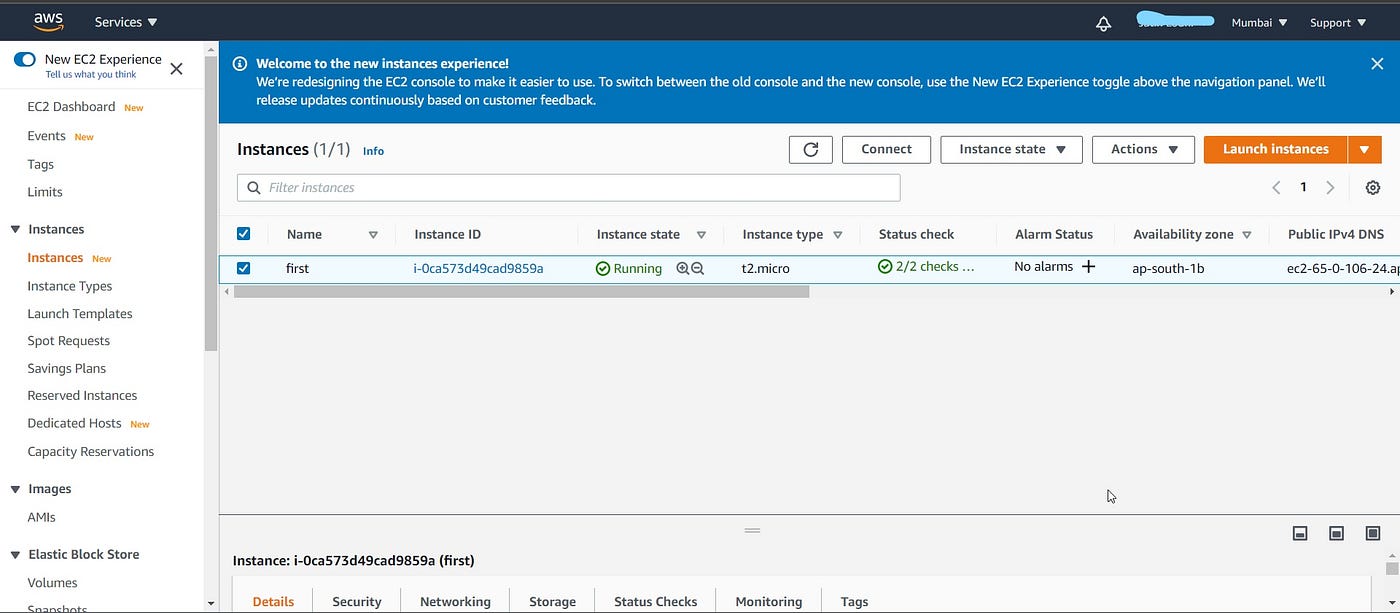Switch to the Monitoring tab
Screen dimensions: 1400x613
(769, 601)
